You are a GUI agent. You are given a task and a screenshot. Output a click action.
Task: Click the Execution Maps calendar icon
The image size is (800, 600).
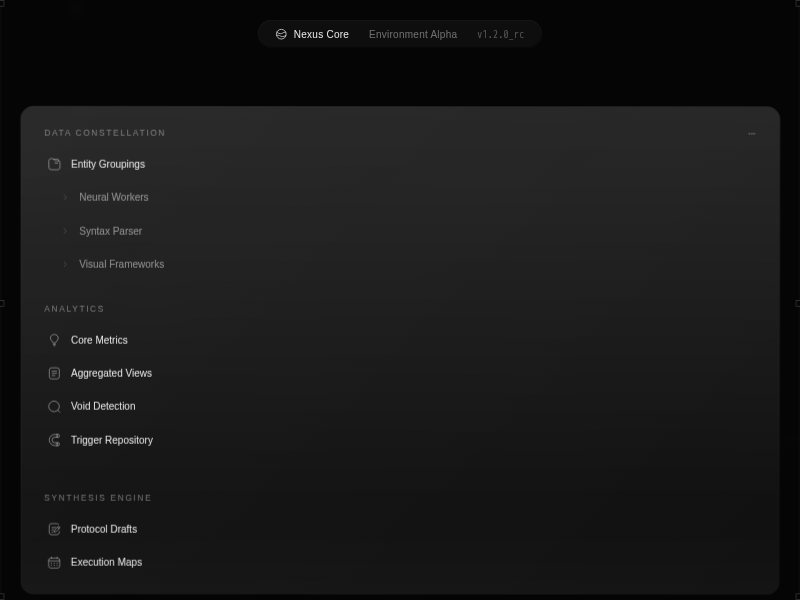click(54, 562)
